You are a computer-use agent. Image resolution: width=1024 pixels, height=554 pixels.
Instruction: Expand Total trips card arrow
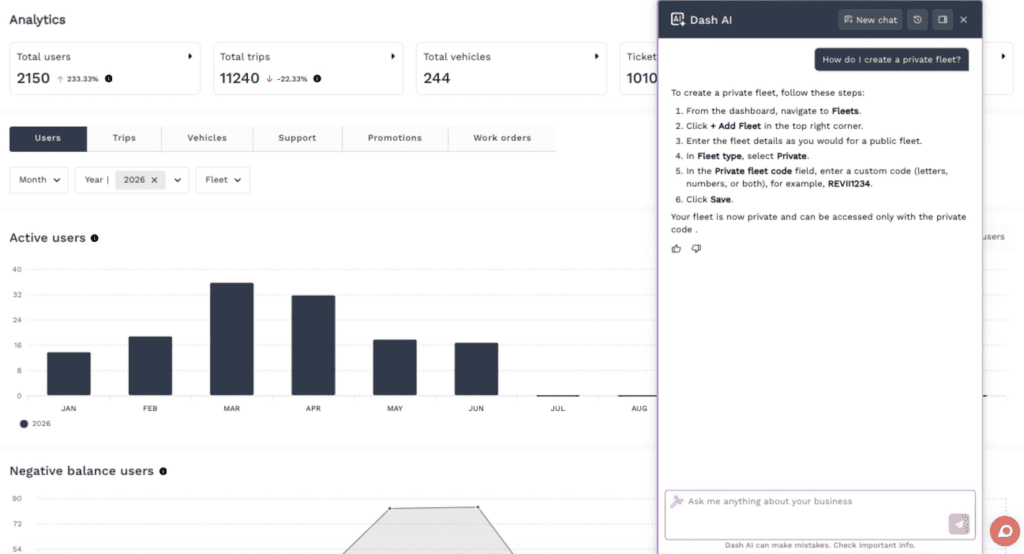click(393, 57)
